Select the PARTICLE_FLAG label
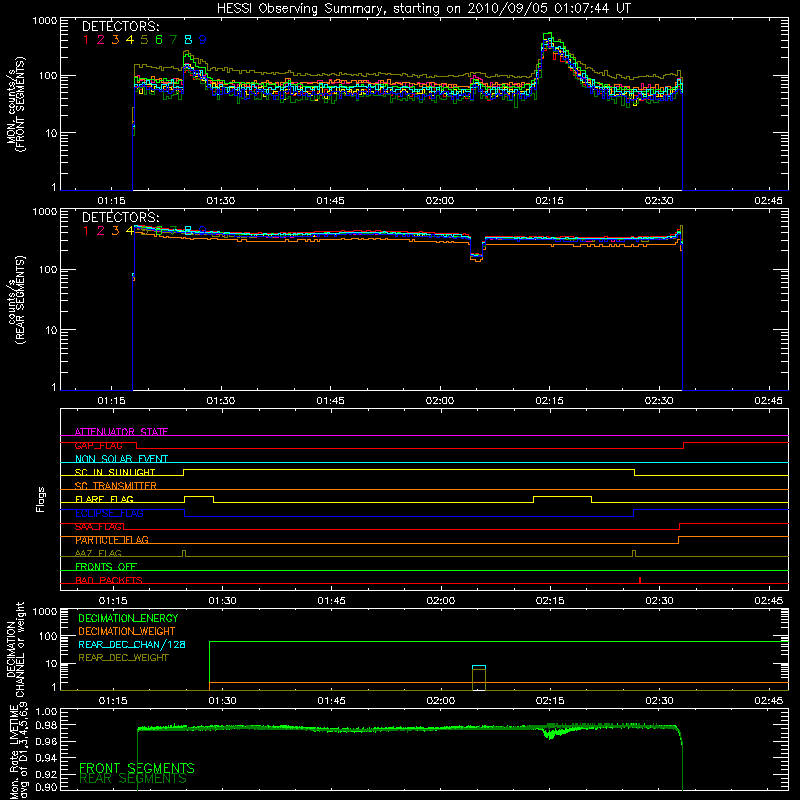This screenshot has height=800, width=800. pyautogui.click(x=112, y=540)
